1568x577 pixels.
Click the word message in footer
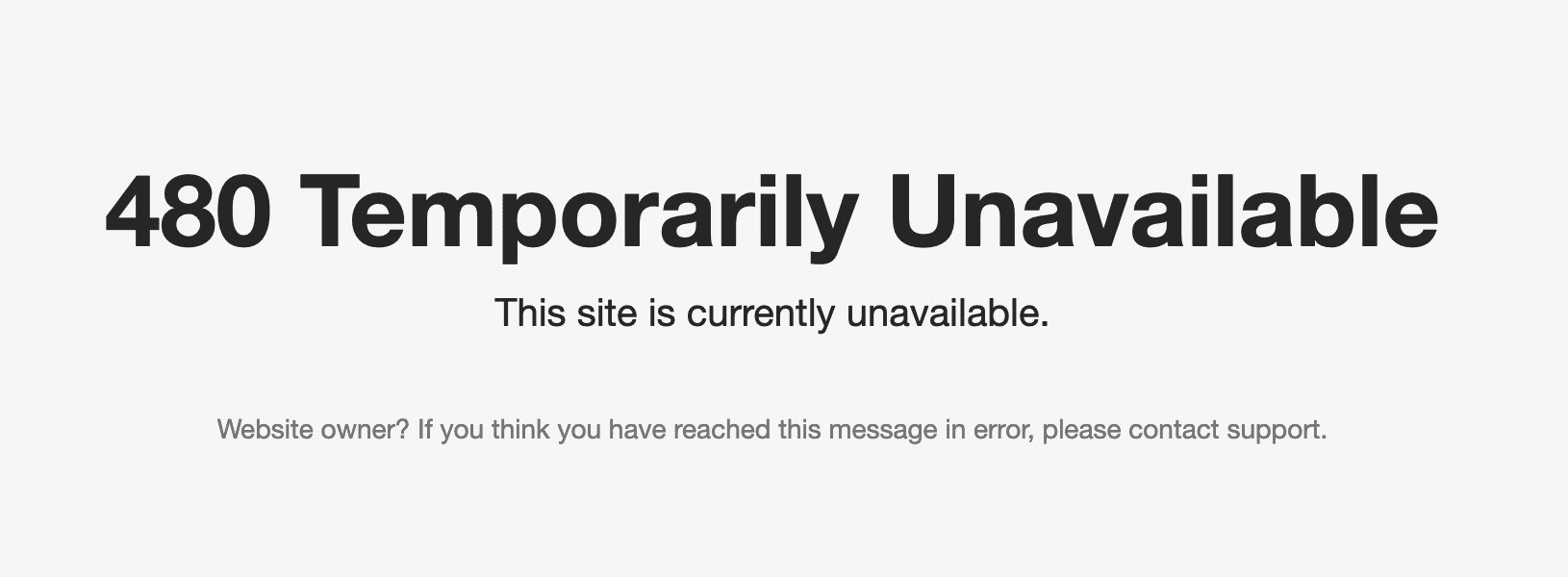(x=883, y=431)
